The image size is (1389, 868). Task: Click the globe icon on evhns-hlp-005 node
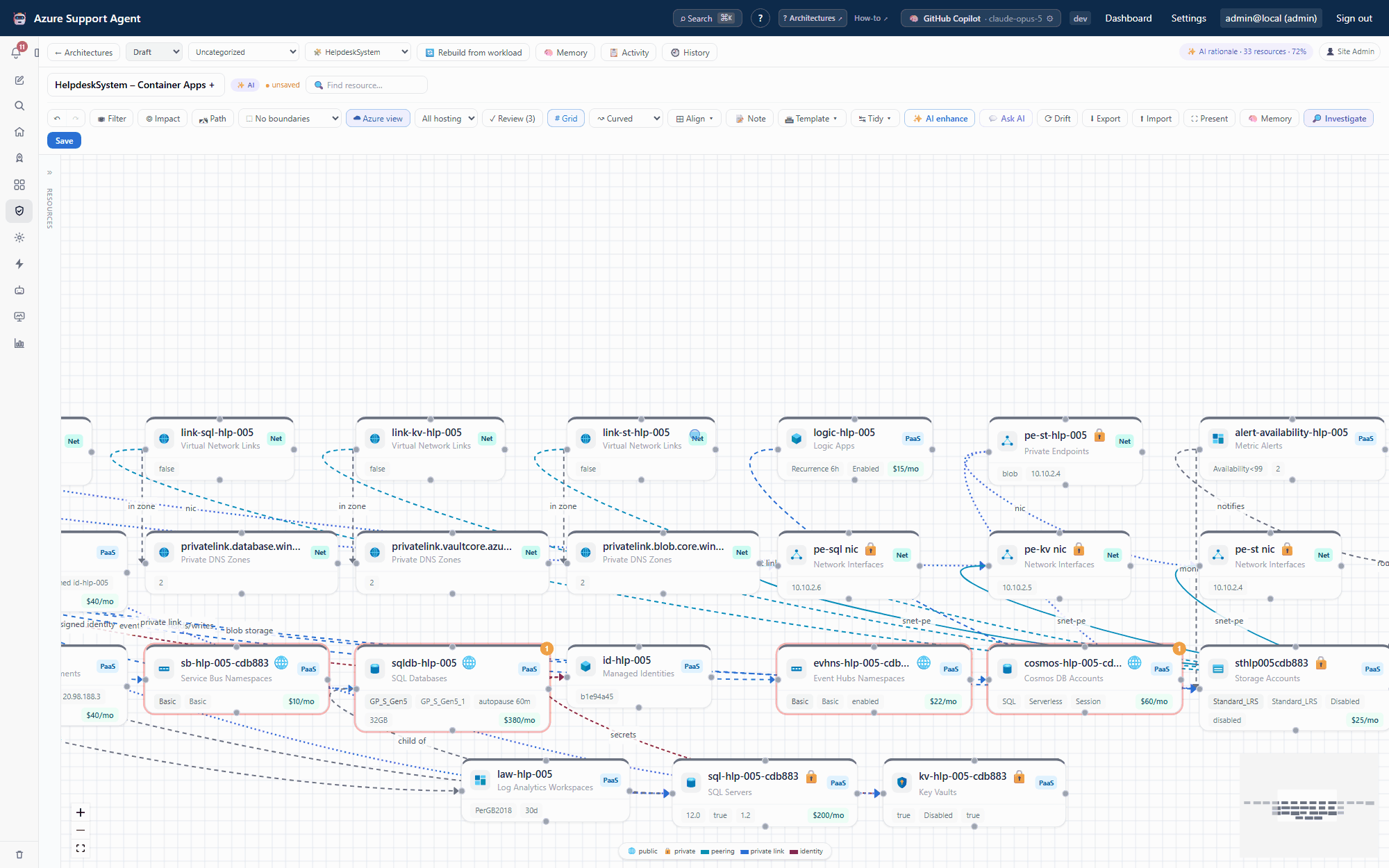tap(924, 662)
